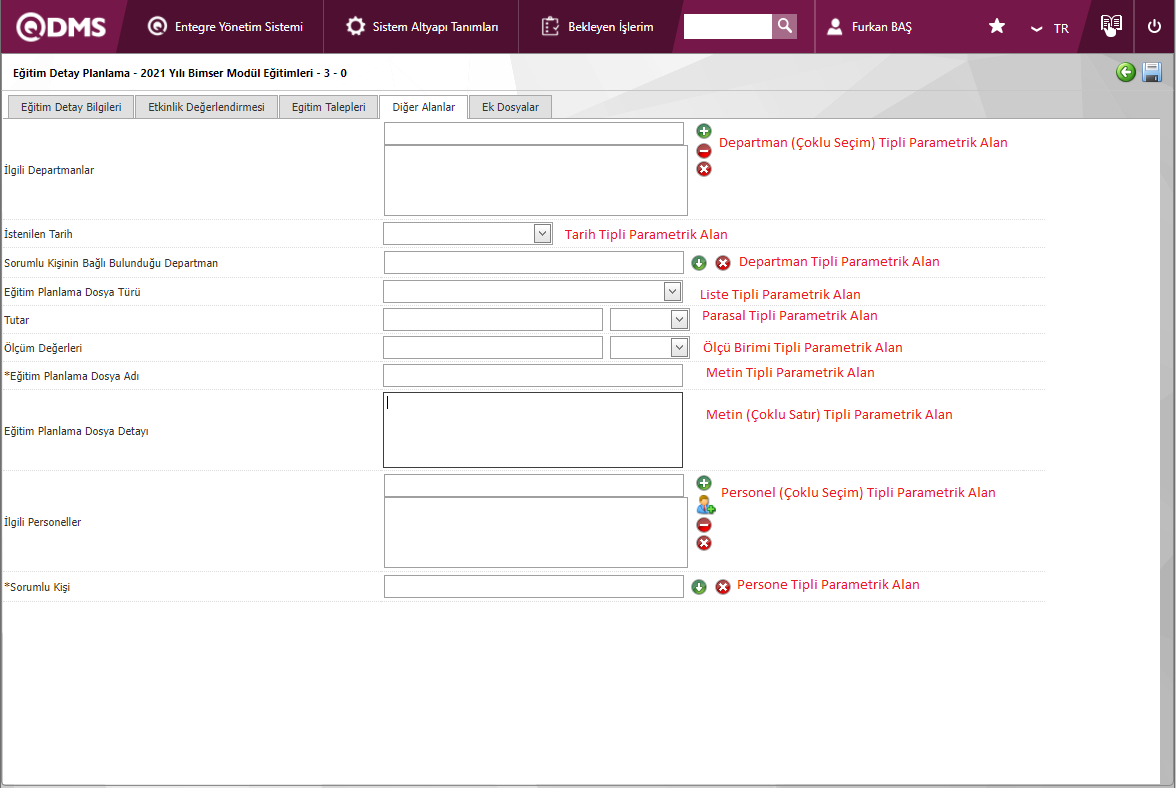Click the Eğitim Planlama Dosya Adı text field
Screen dimensions: 1176x788
532,375
